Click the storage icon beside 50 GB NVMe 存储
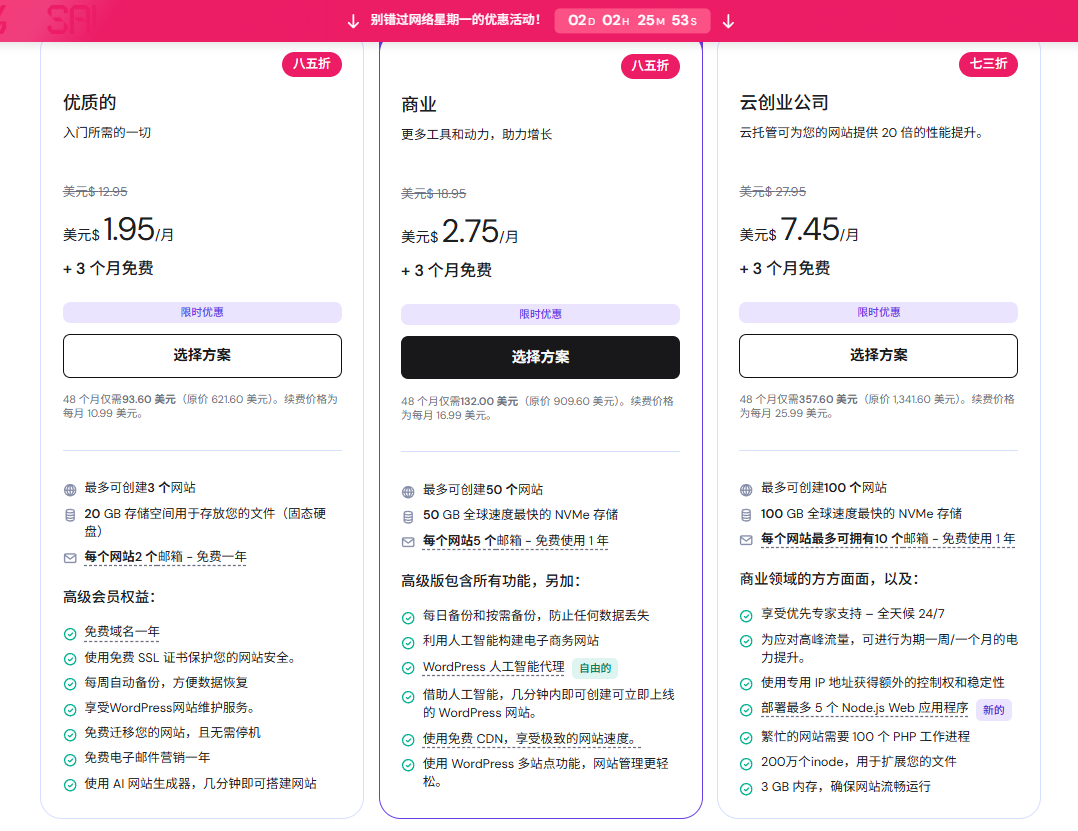This screenshot has height=831, width=1078. 408,517
